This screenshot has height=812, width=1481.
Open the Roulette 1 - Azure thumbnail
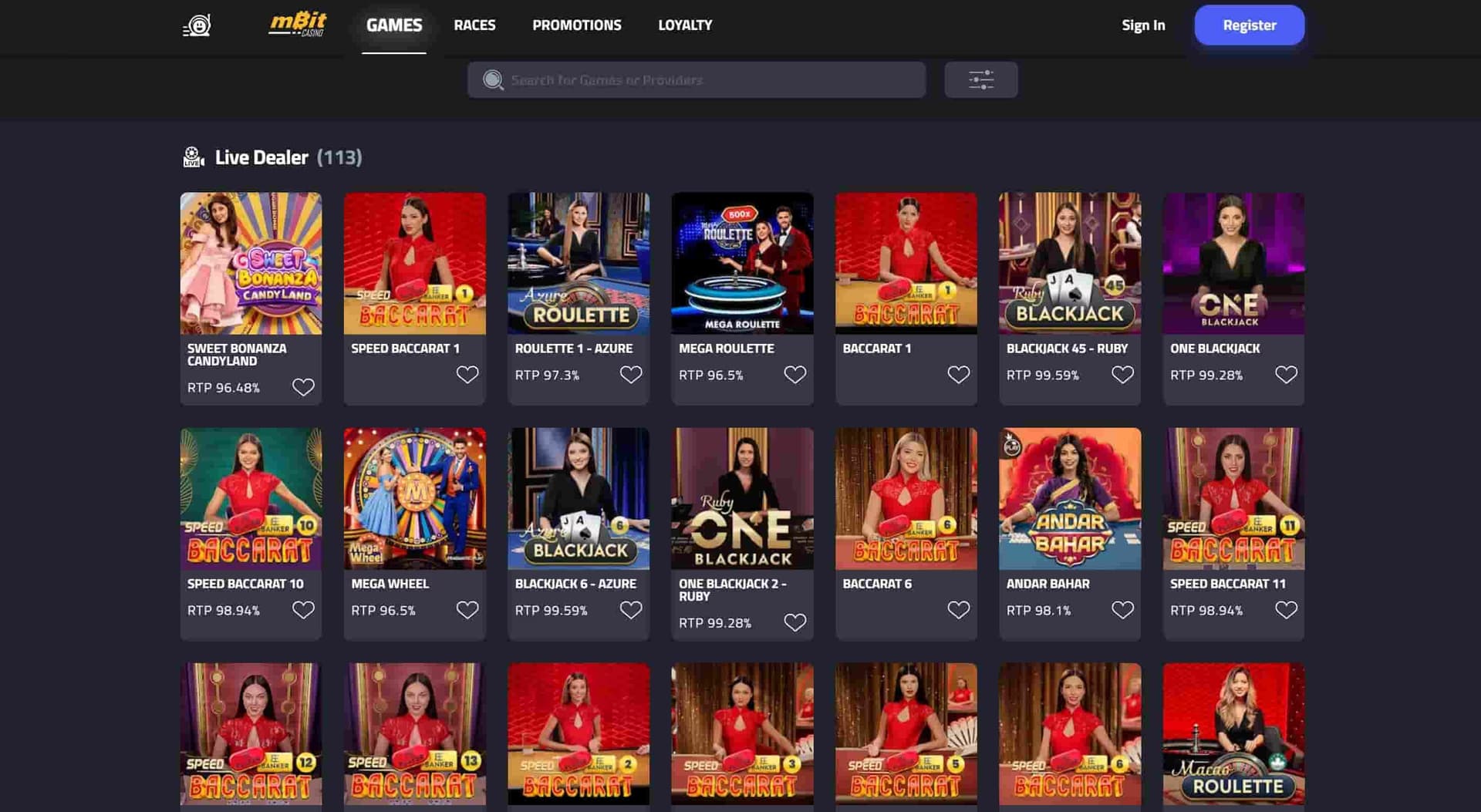click(x=579, y=263)
